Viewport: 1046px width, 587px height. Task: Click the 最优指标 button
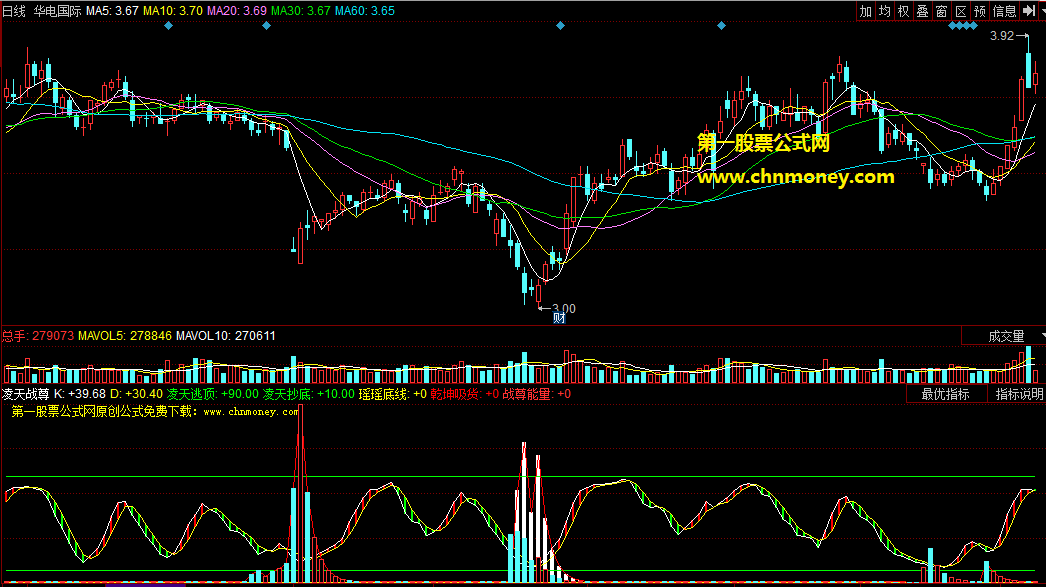pos(945,394)
